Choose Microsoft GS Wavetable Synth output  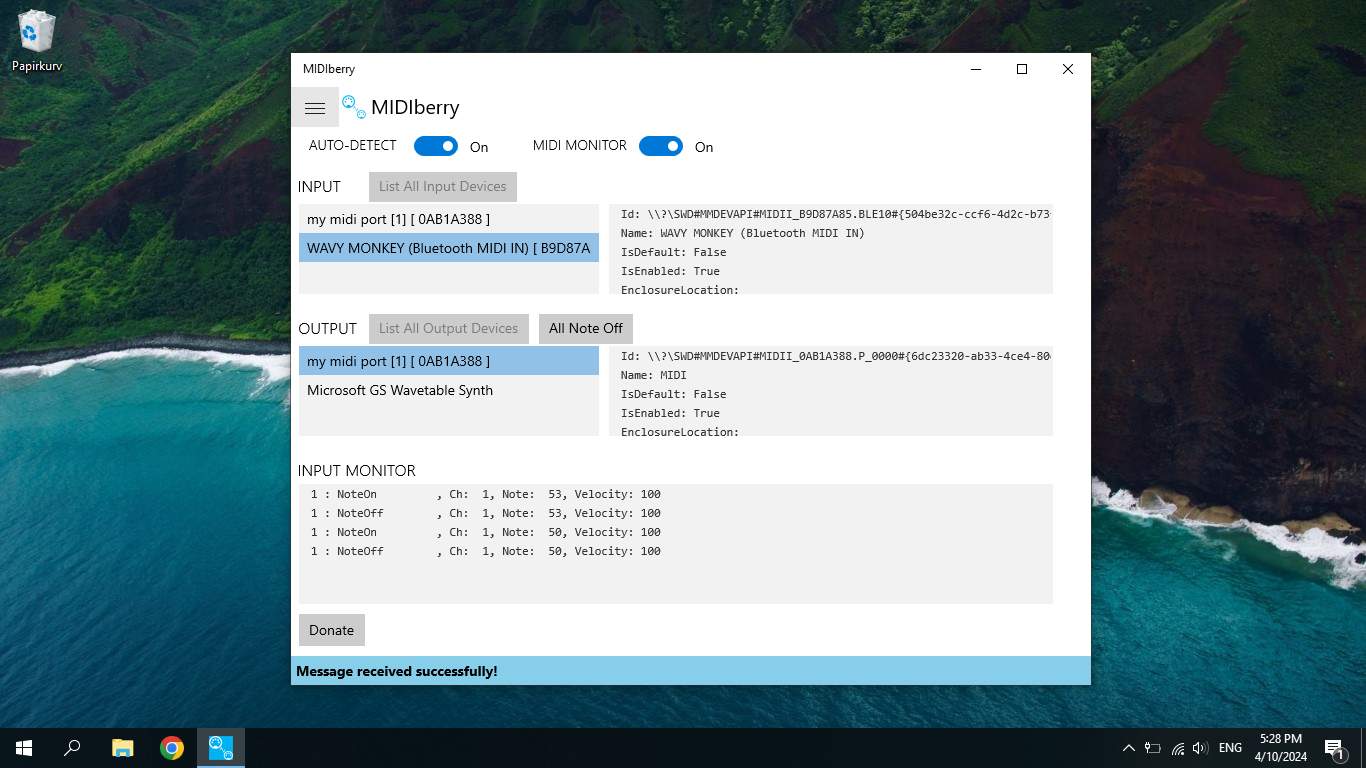[449, 390]
